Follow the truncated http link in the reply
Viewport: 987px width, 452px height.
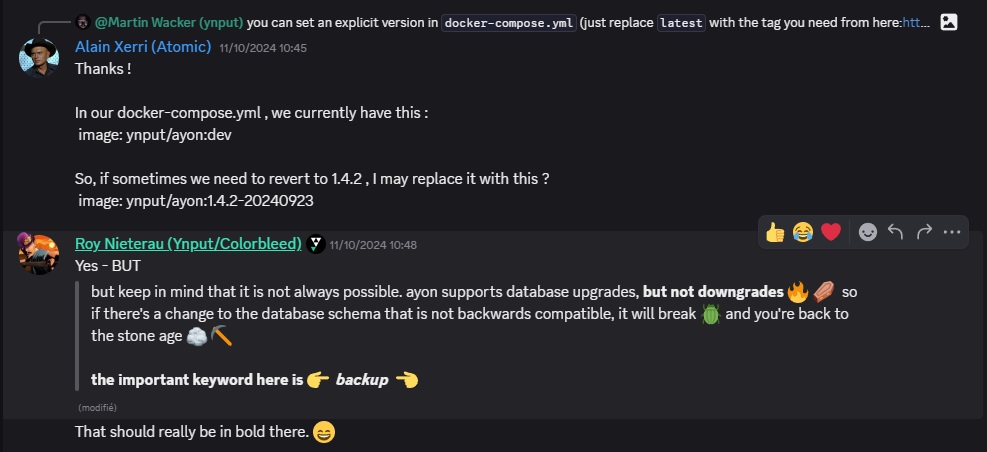point(916,23)
